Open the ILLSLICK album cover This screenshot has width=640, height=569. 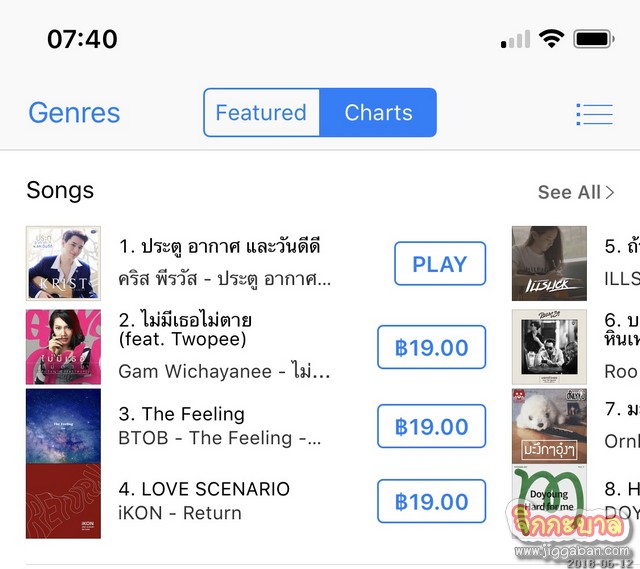point(549,263)
